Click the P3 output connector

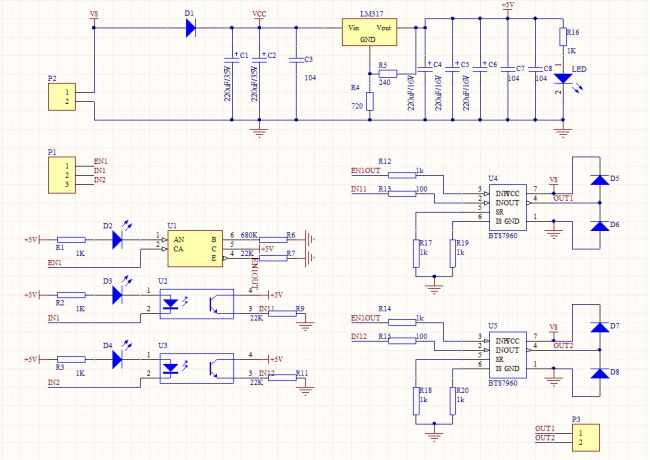[586, 438]
